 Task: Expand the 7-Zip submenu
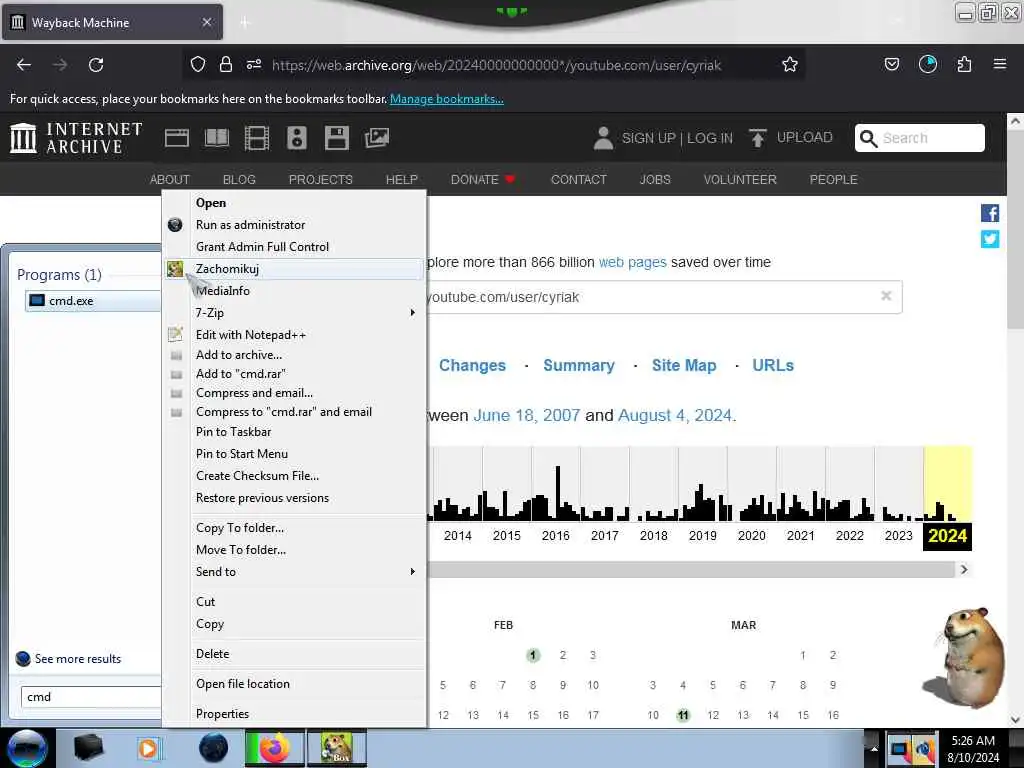tap(295, 313)
